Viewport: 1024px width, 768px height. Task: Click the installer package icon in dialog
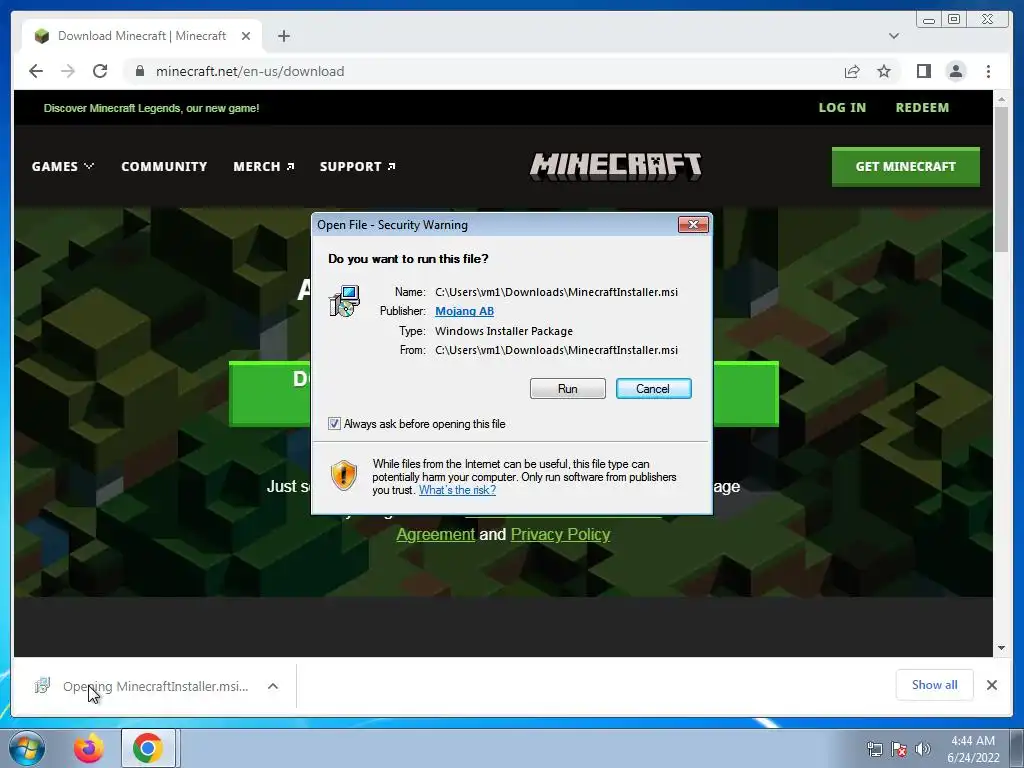tap(344, 301)
